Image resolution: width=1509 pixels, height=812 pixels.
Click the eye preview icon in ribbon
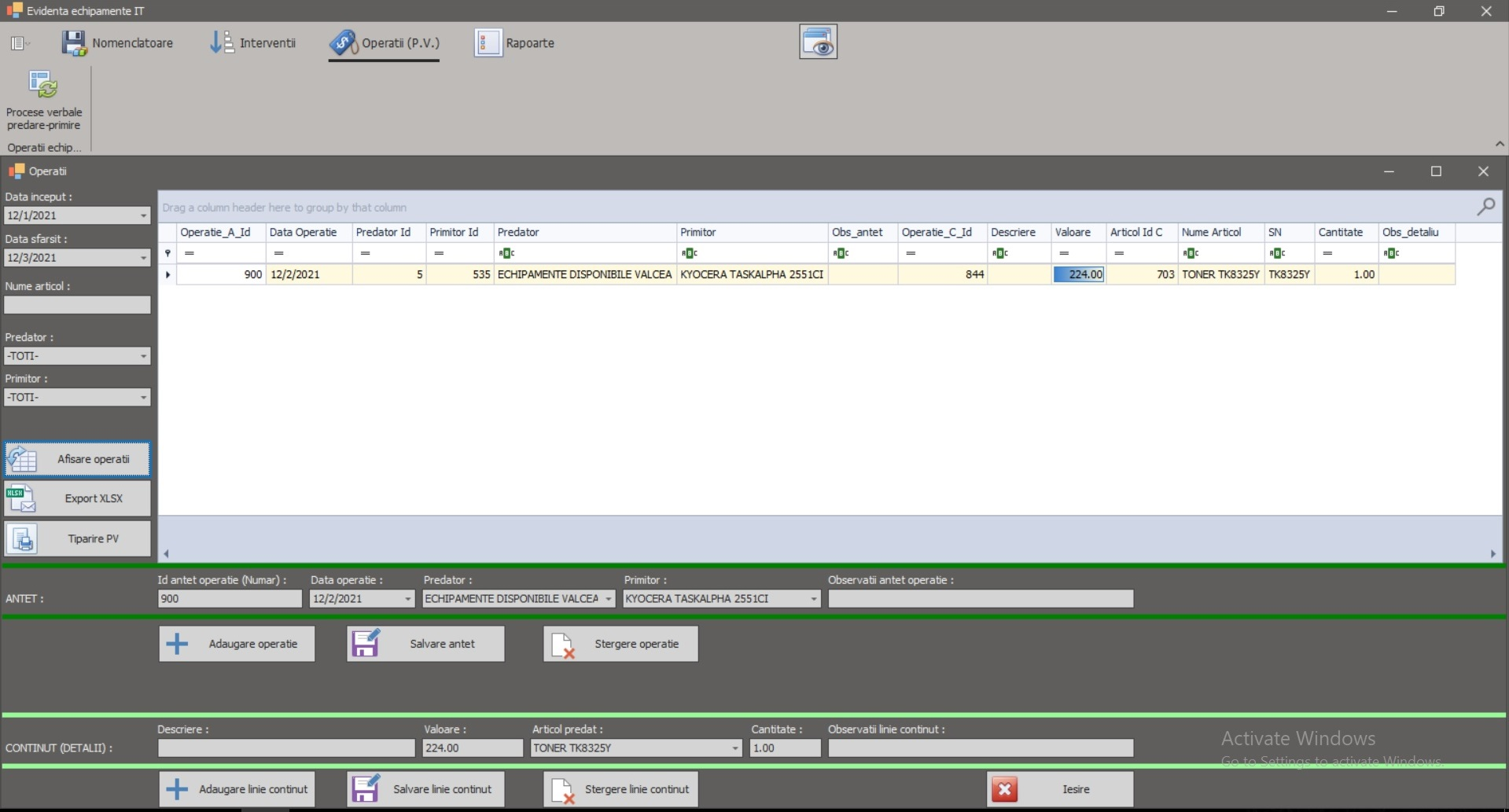click(x=818, y=42)
